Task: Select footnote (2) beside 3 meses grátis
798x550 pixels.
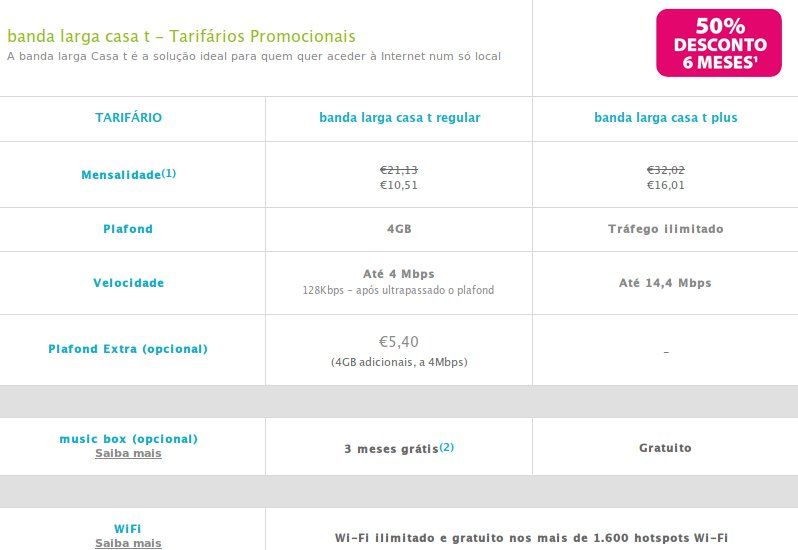Action: point(447,447)
